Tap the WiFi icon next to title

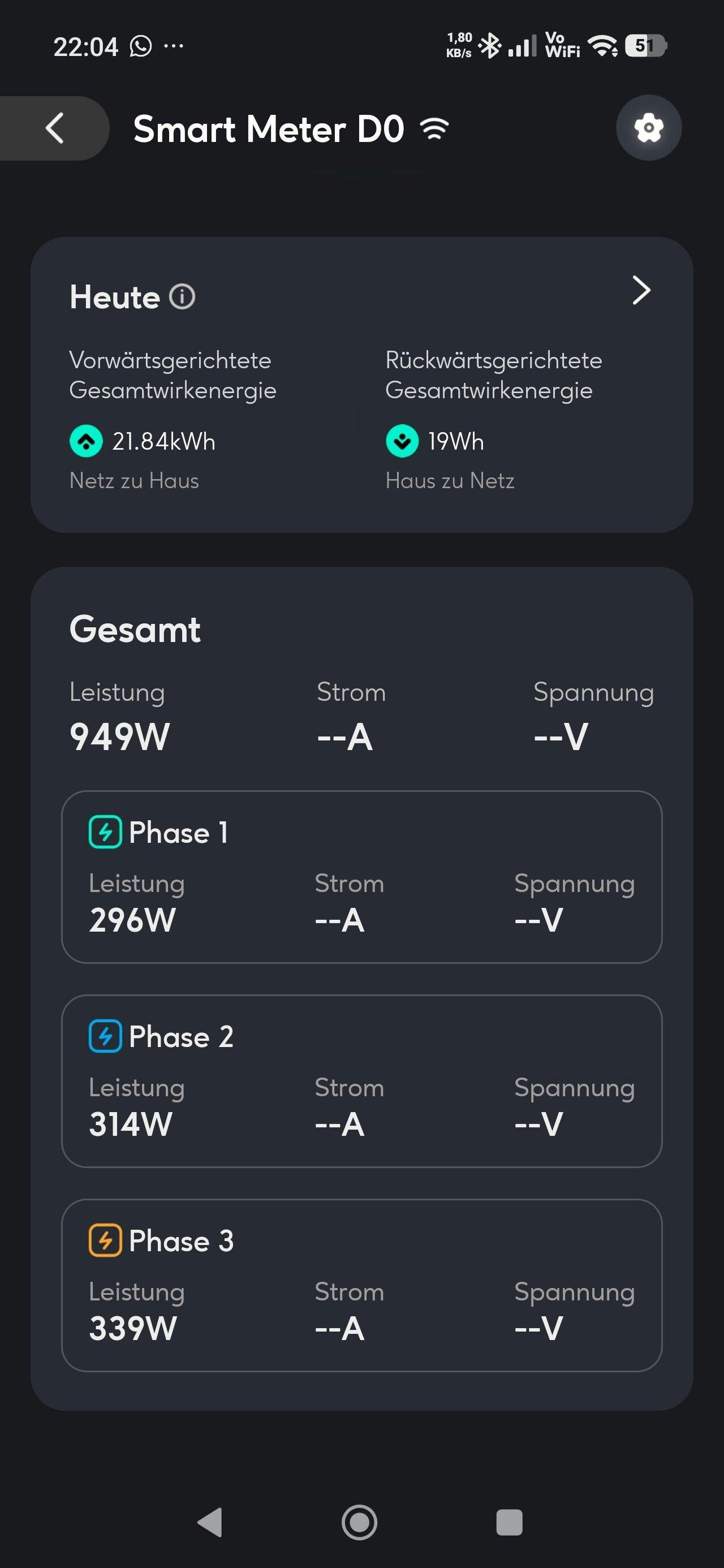coord(435,129)
